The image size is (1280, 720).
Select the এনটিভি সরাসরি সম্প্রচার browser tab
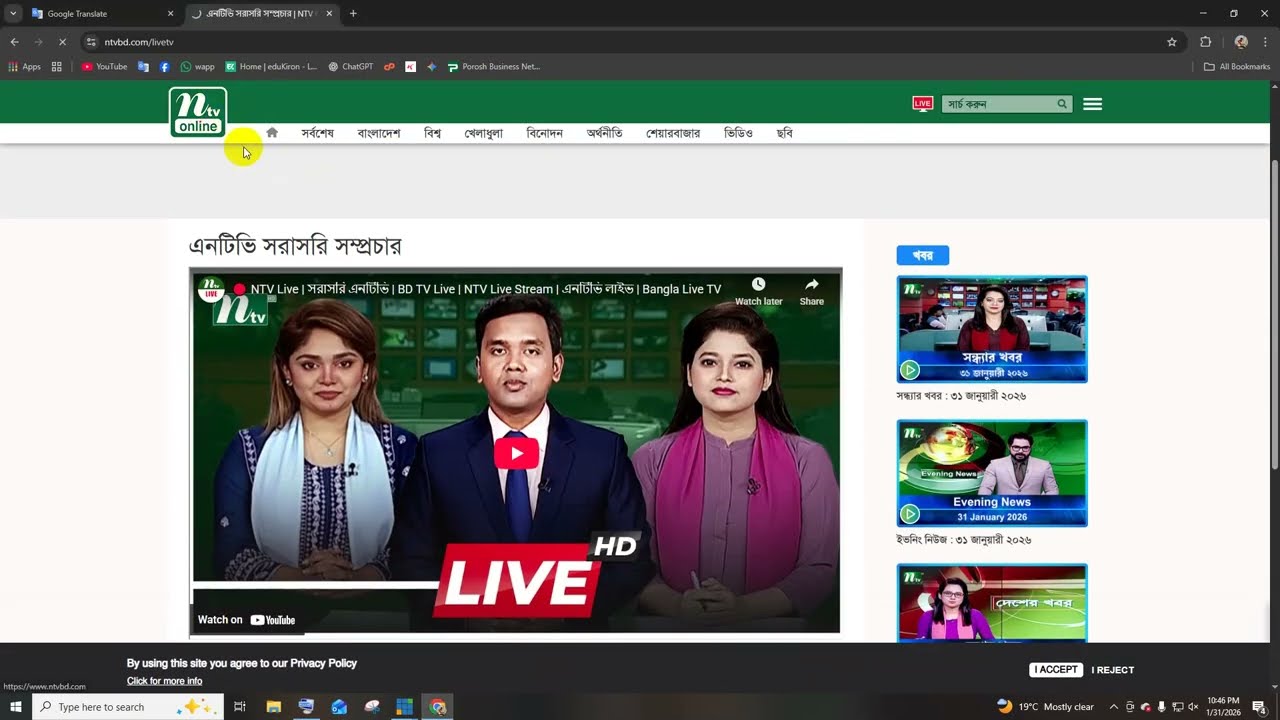click(260, 14)
